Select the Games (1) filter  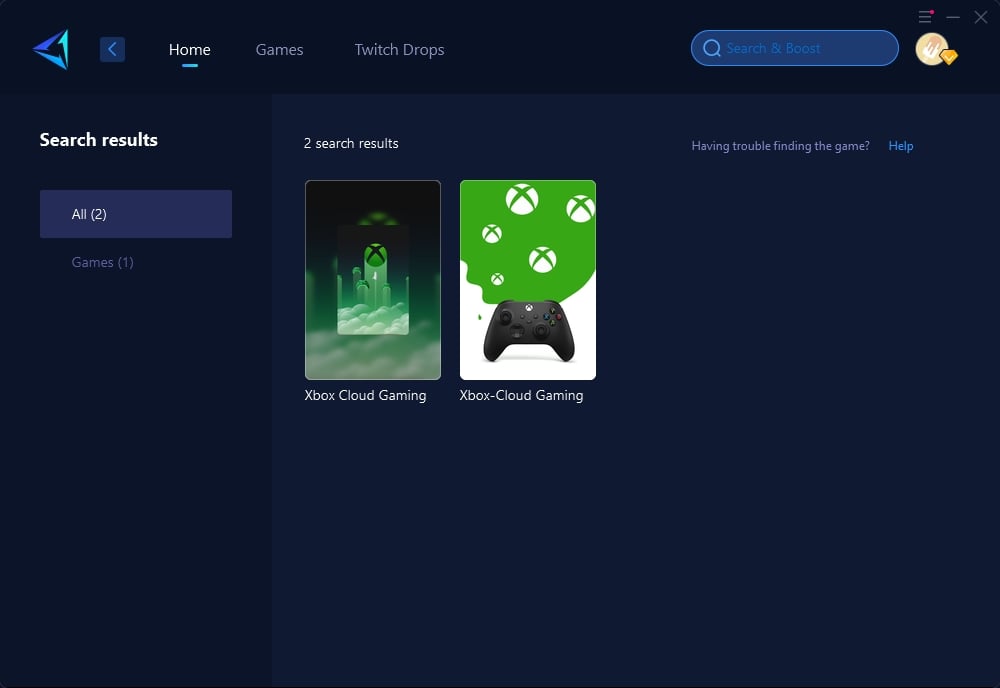tap(102, 262)
